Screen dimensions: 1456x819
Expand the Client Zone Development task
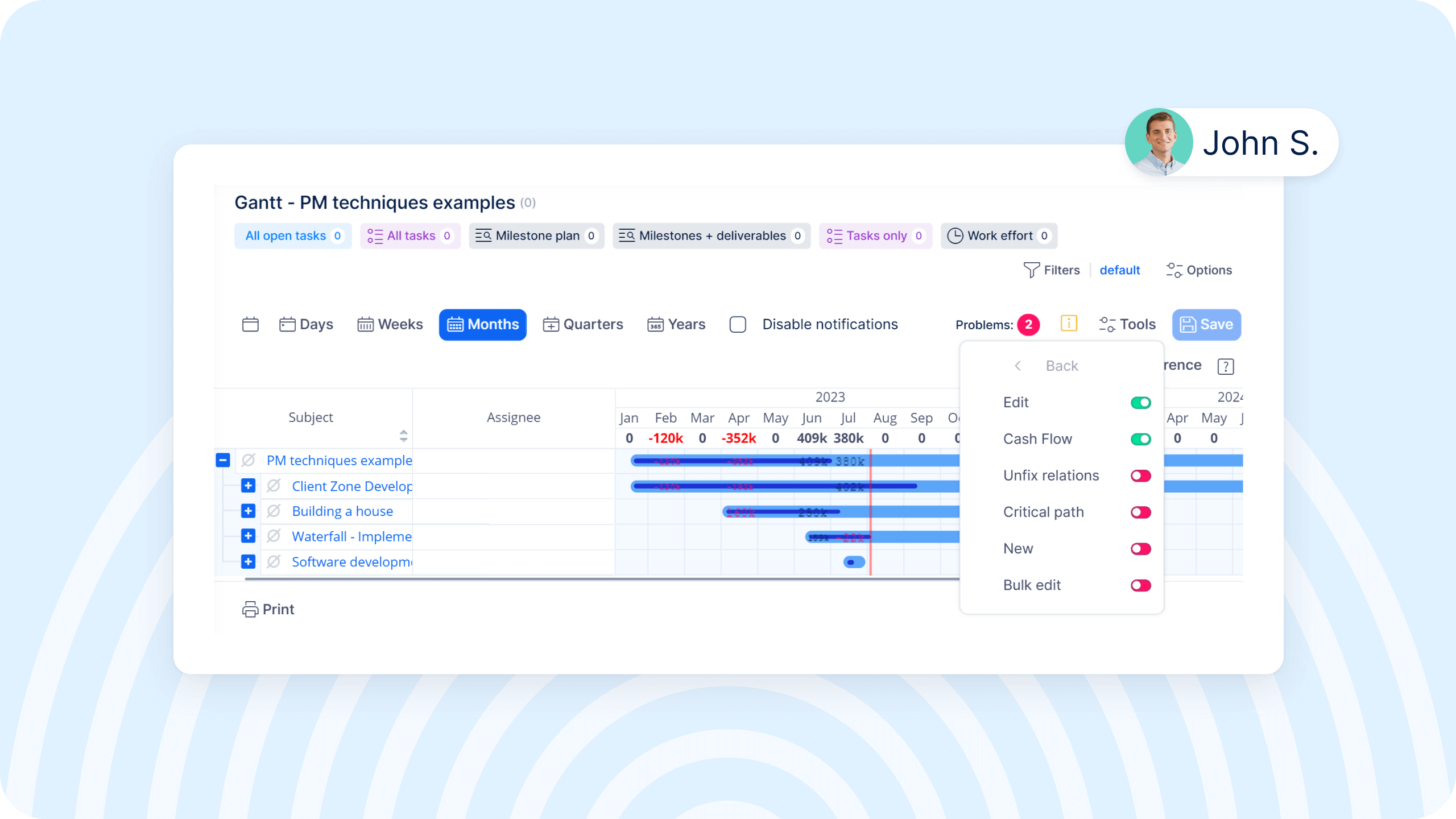click(x=248, y=486)
